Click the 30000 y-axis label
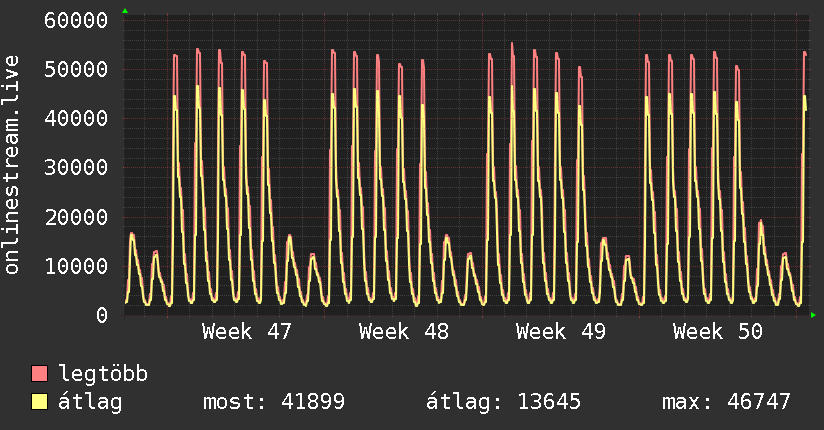 coord(76,168)
